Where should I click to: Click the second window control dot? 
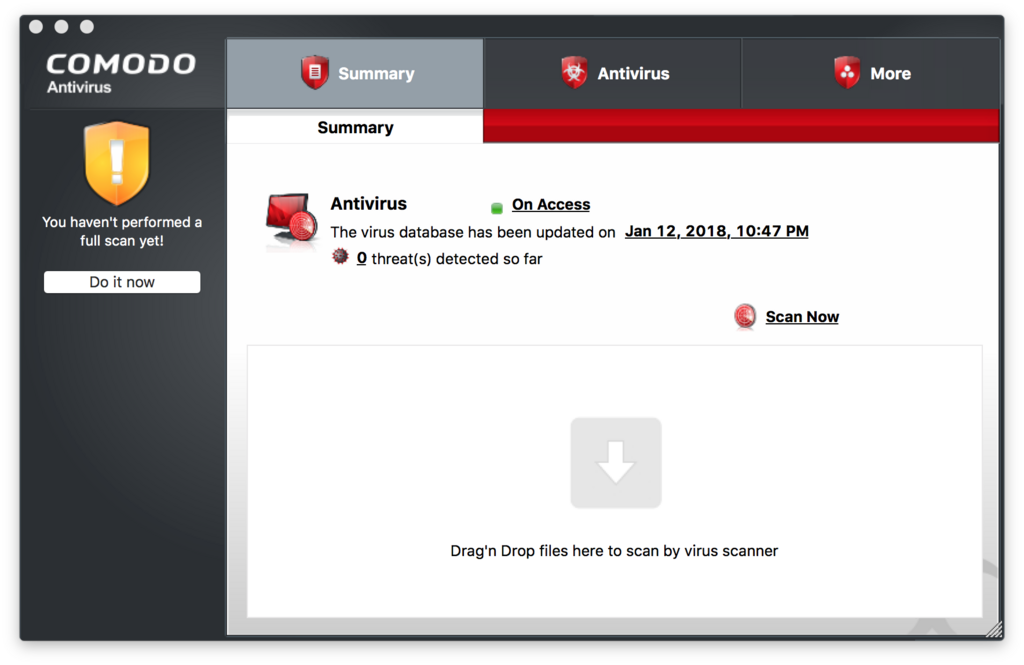[x=61, y=27]
